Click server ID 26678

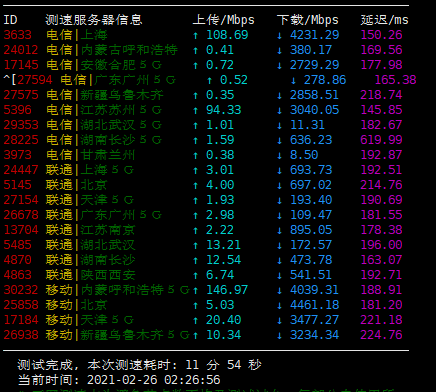[21, 215]
